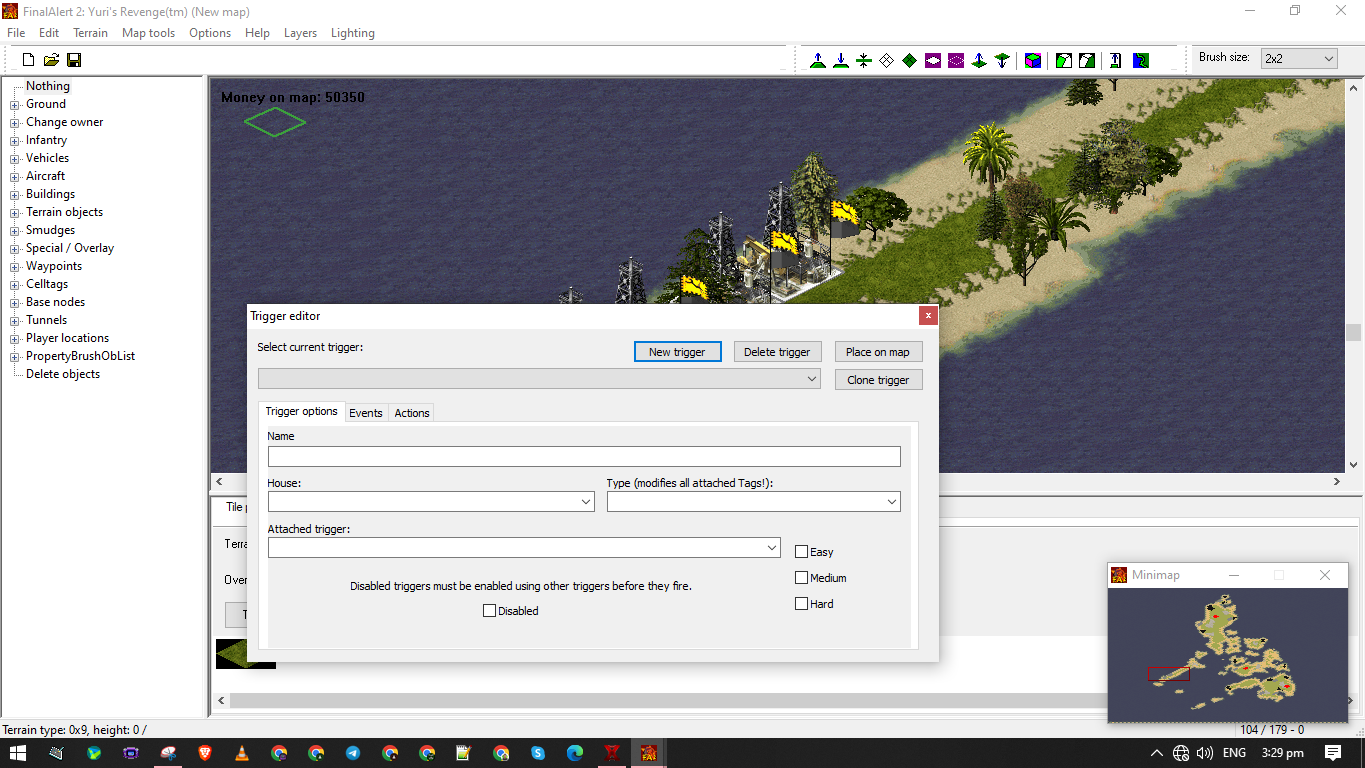Click the green diamond show tilesets icon
1365x768 pixels.
pos(910,60)
